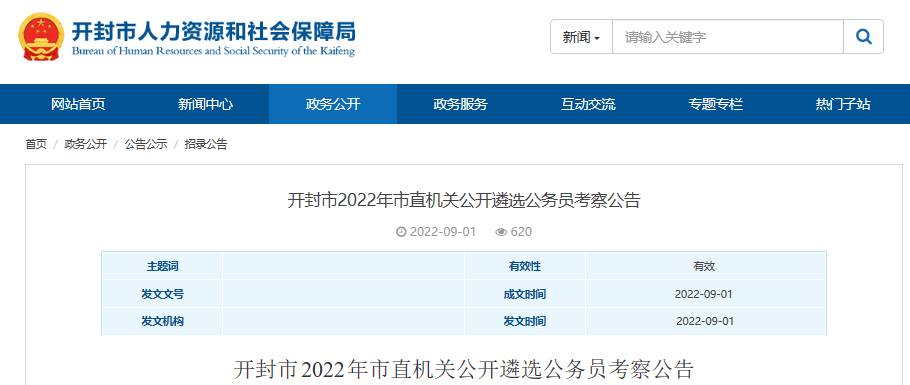Click the view count 620
The height and width of the screenshot is (385, 910).
pos(521,232)
